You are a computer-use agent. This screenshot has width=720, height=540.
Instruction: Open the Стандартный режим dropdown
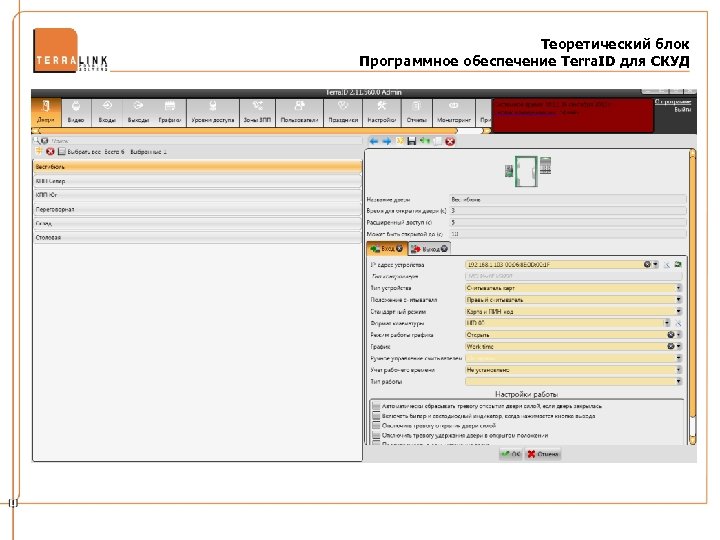678,311
